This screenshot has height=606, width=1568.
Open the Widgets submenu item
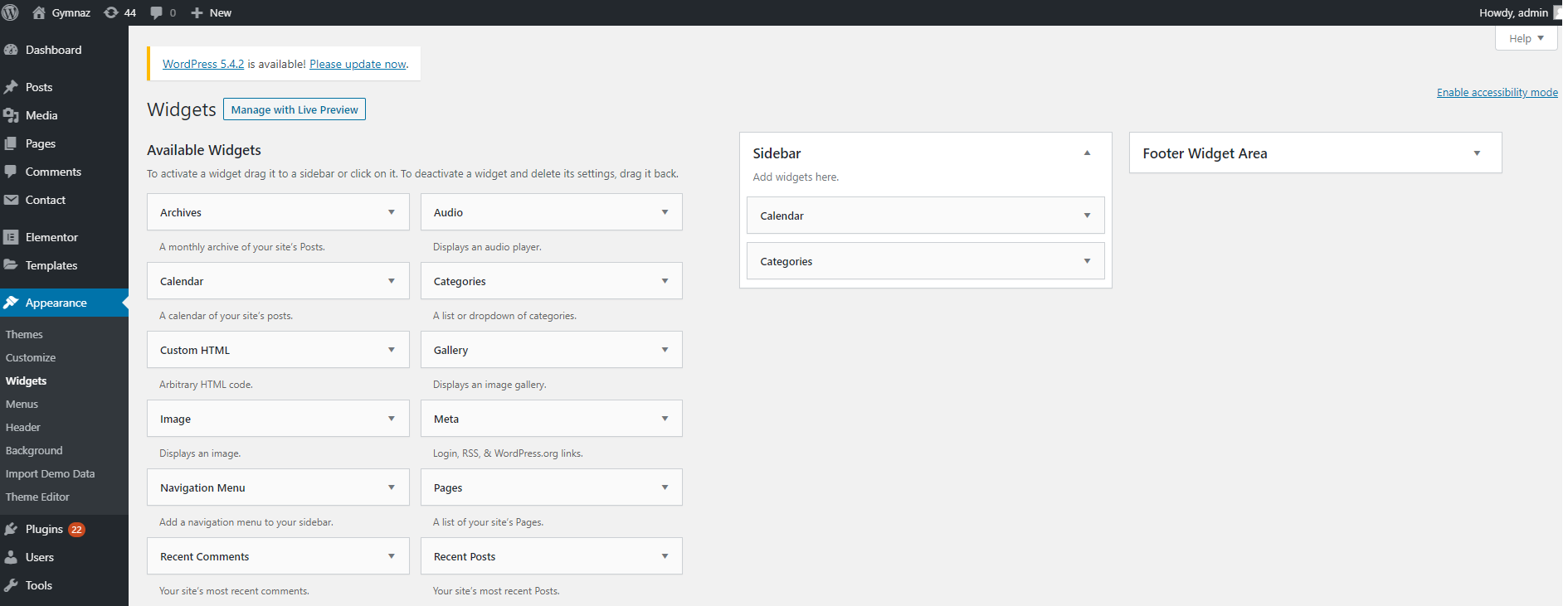click(x=26, y=381)
